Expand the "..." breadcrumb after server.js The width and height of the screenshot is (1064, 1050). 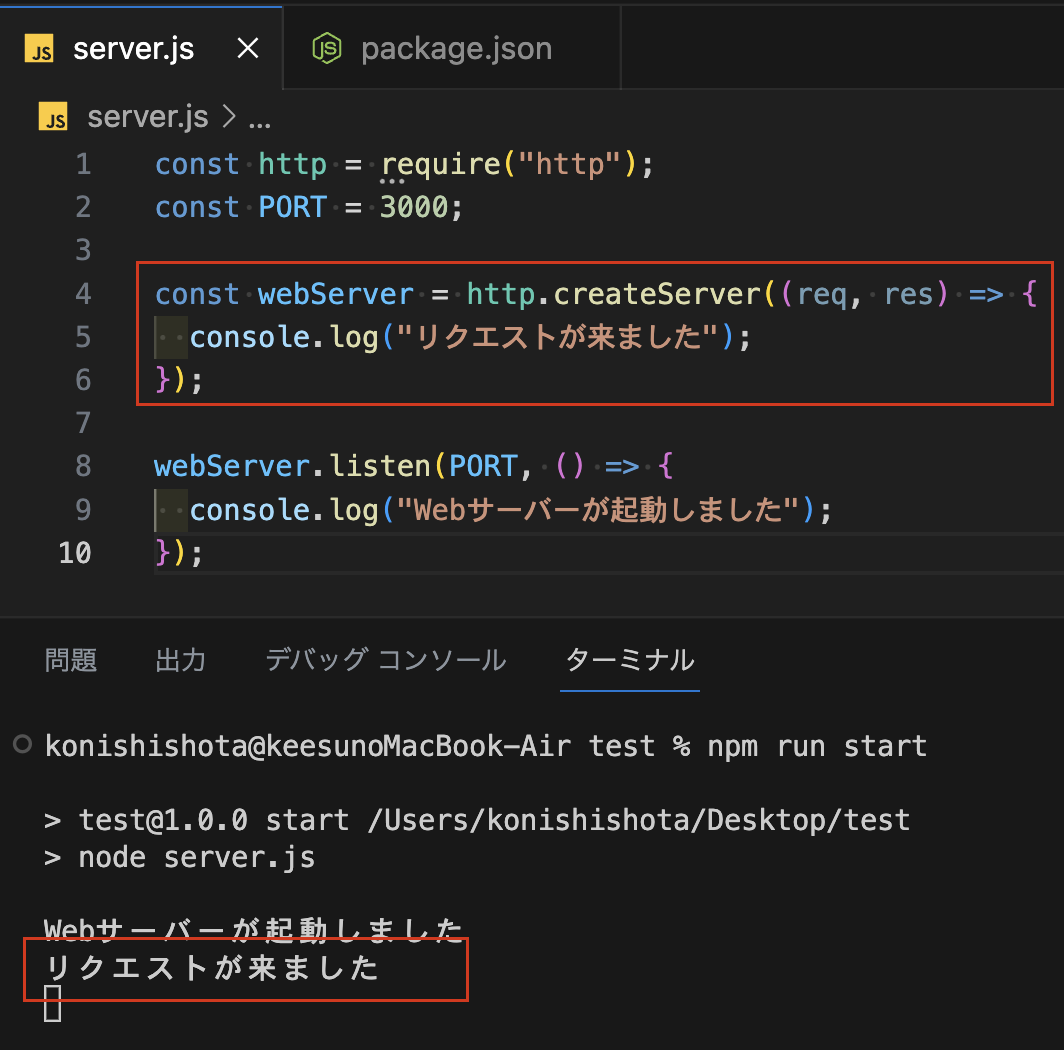pos(260,117)
